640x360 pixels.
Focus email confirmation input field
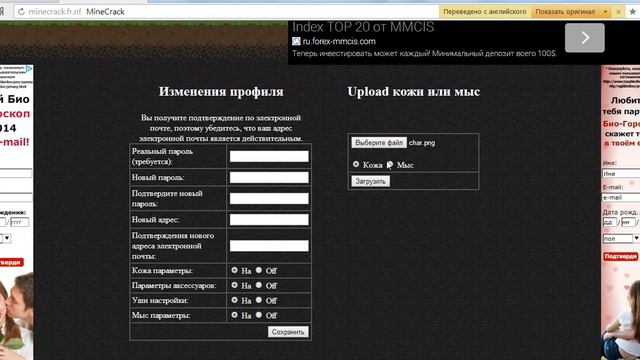(x=269, y=246)
